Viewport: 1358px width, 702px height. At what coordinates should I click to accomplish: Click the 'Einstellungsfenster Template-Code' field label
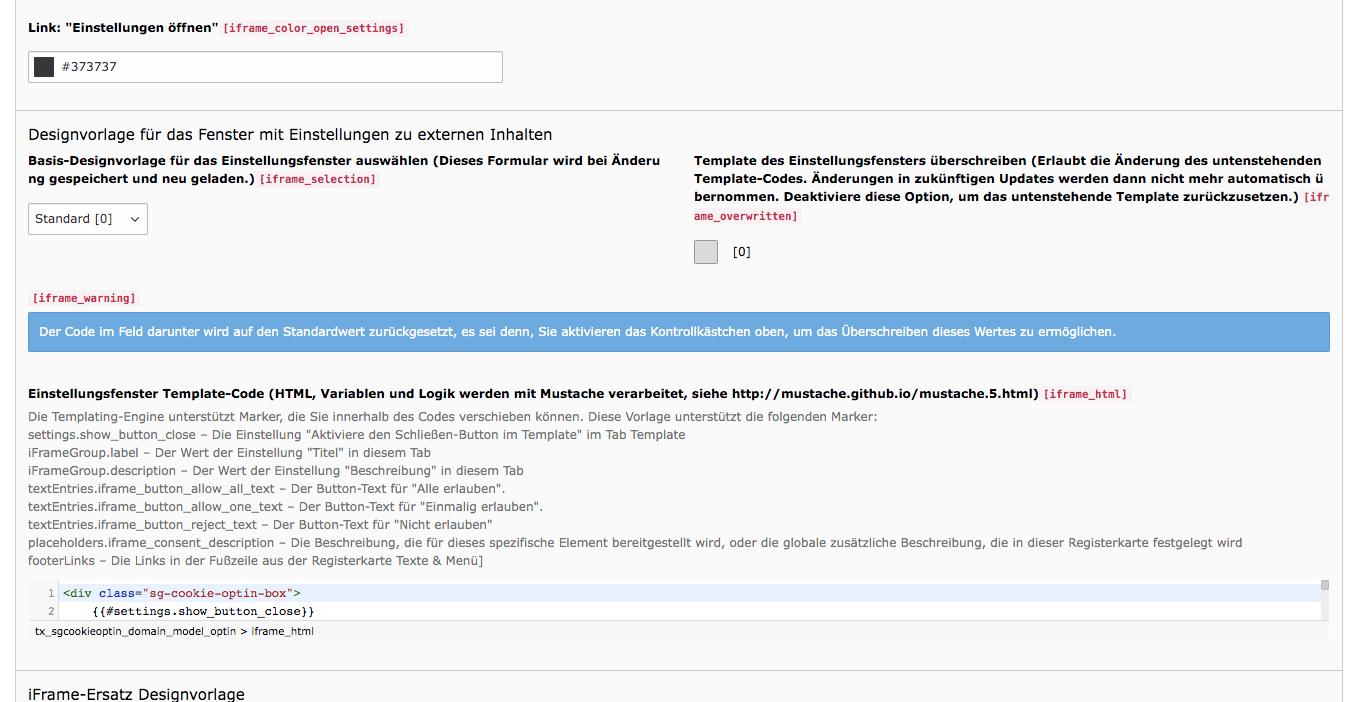pyautogui.click(x=533, y=394)
